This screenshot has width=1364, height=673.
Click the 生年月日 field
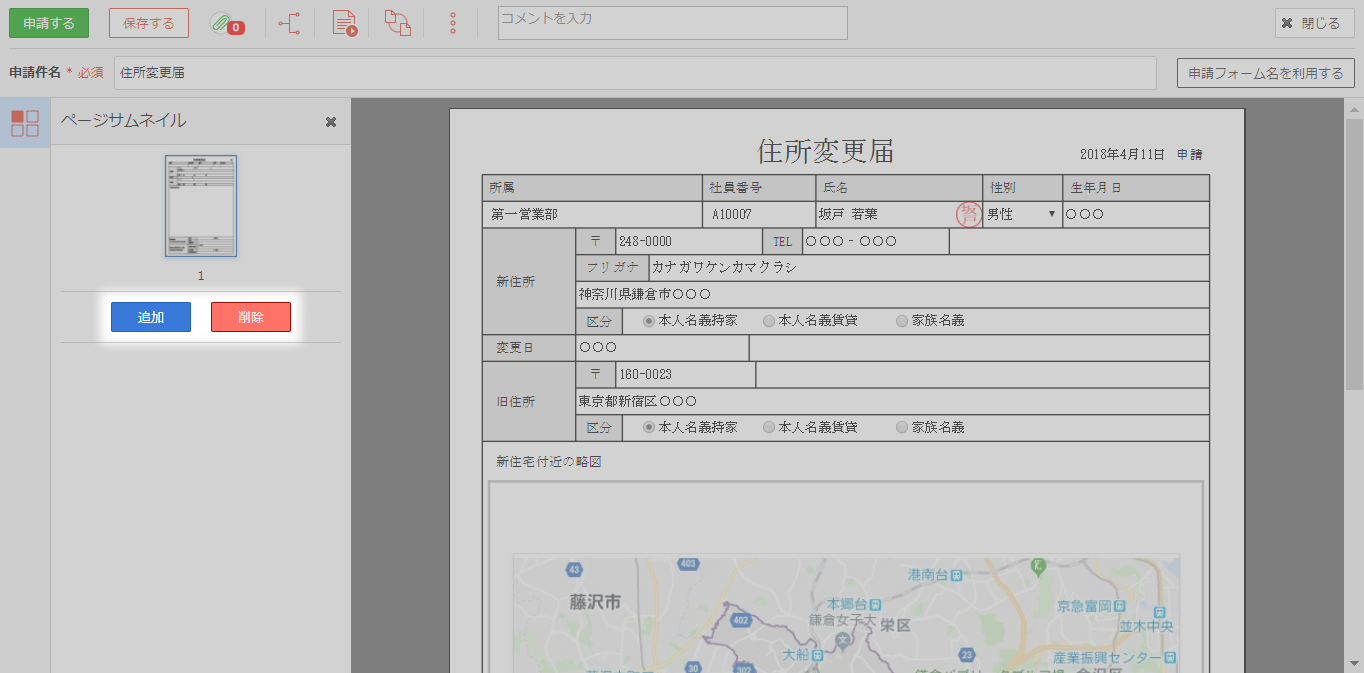pos(1135,214)
